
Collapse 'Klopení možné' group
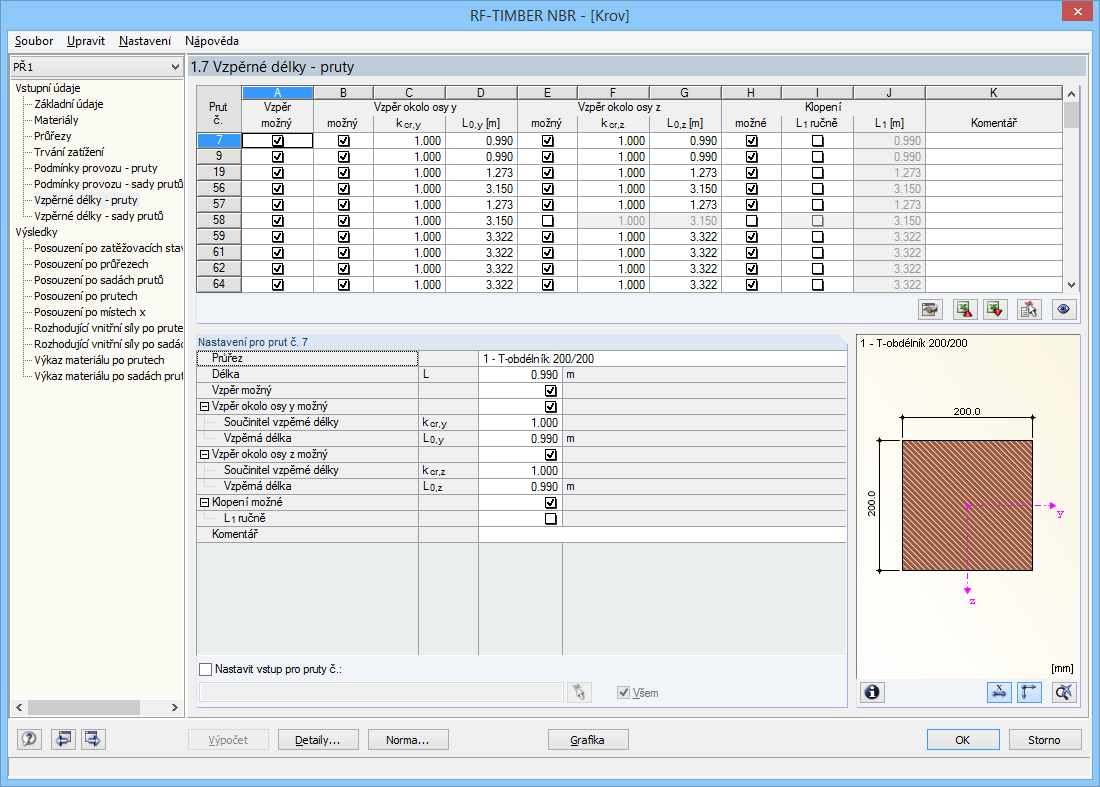coord(204,503)
